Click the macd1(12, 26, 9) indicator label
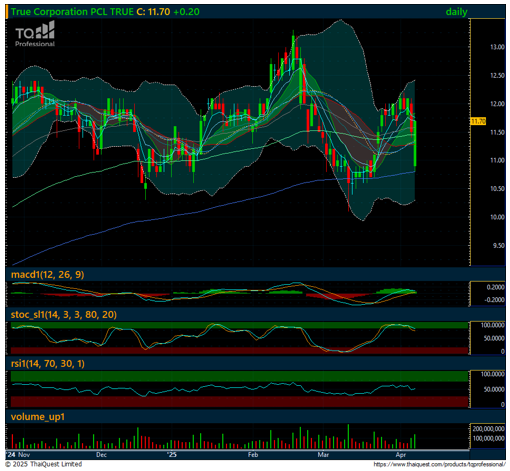Image resolution: width=510 pixels, height=471 pixels. pyautogui.click(x=47, y=275)
